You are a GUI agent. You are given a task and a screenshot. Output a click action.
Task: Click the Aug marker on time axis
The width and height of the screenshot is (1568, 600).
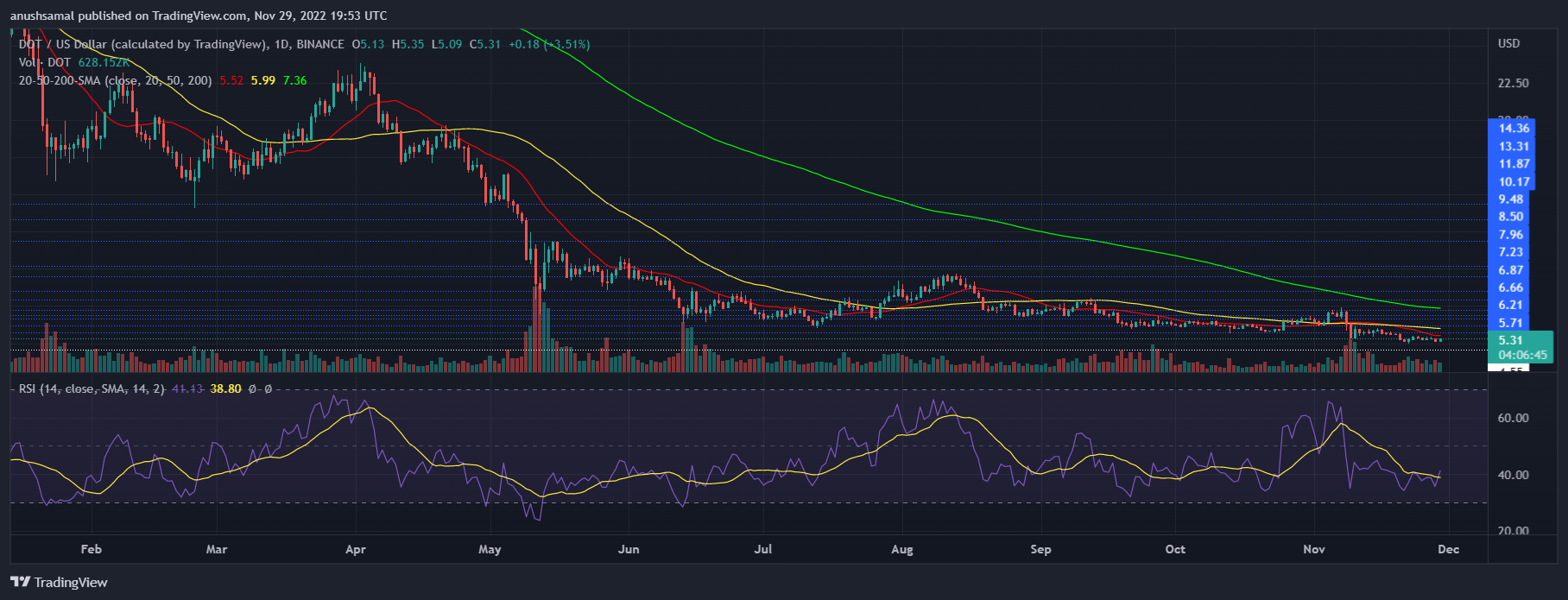tap(901, 550)
